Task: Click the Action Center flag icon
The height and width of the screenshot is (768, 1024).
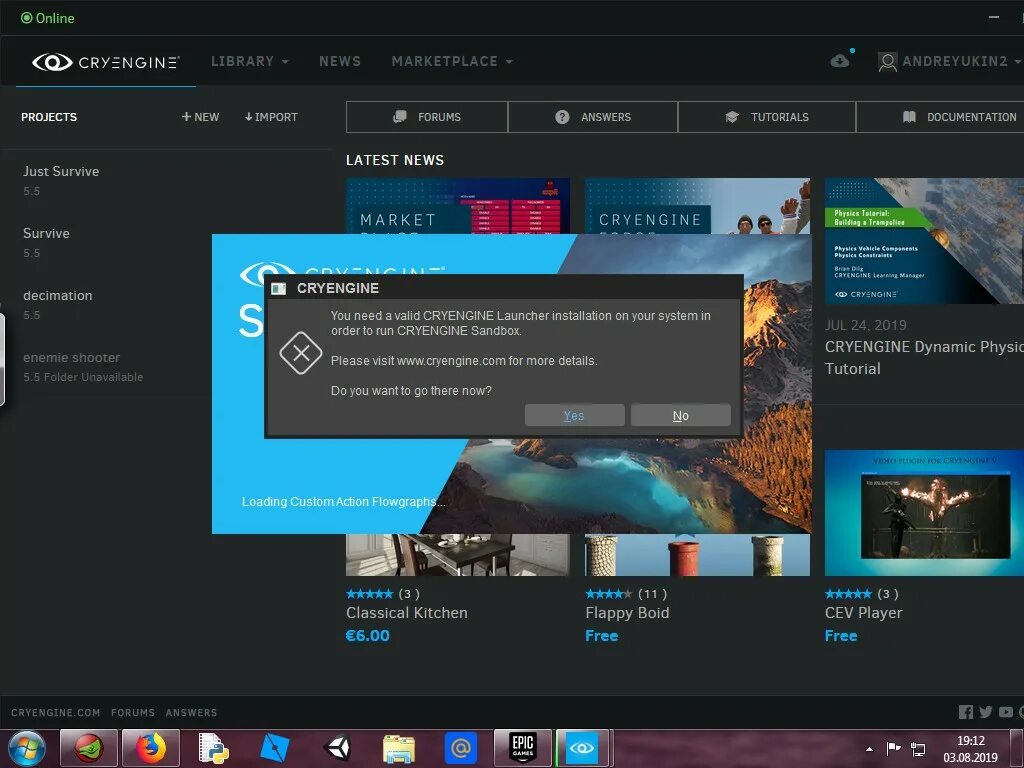Action: tap(893, 748)
